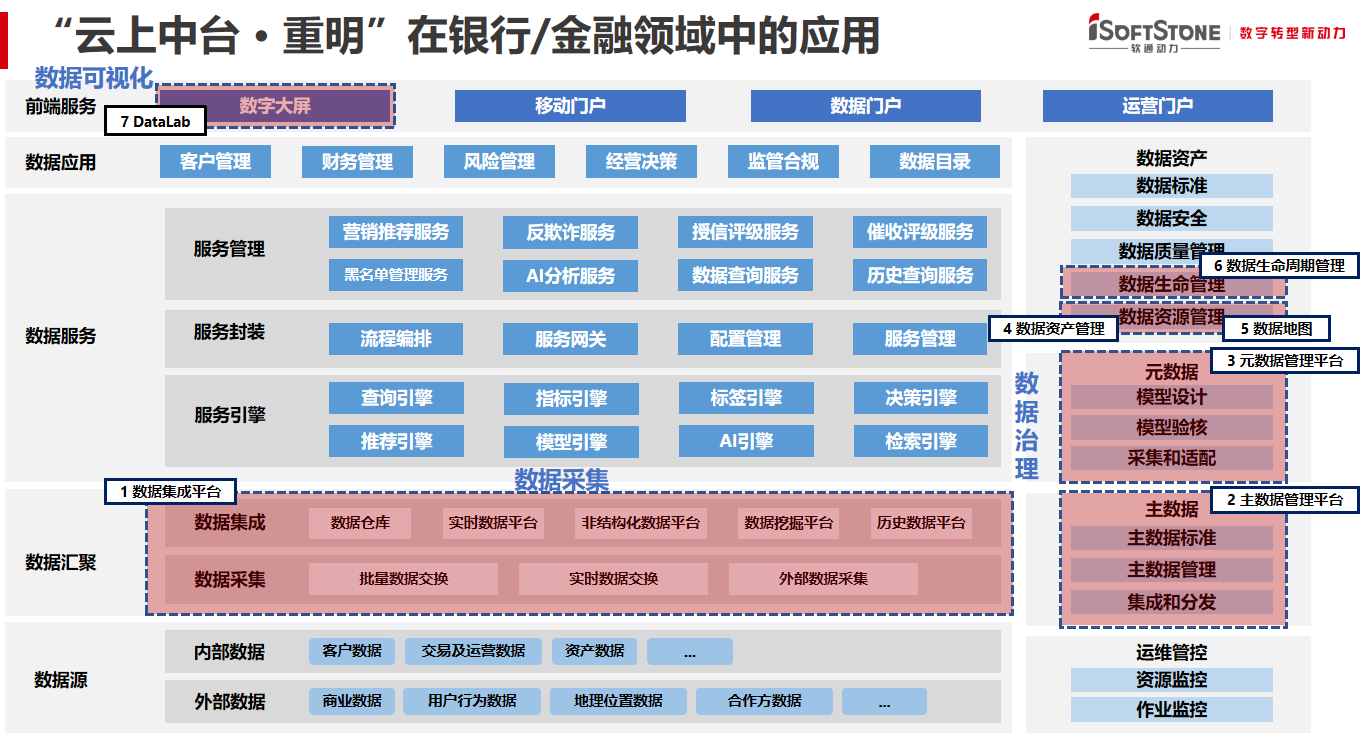Select the 数据安全 box
Image resolution: width=1363 pixels, height=741 pixels.
coord(1172,218)
